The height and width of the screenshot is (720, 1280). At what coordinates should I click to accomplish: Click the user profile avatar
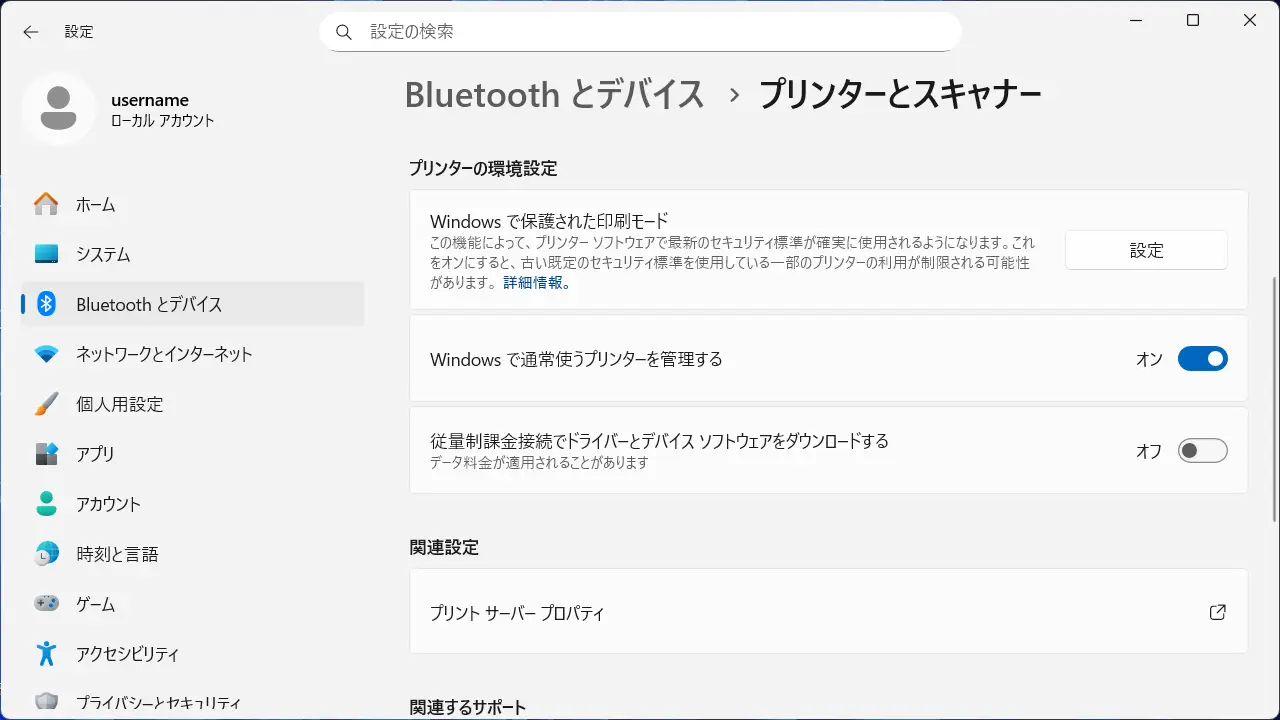click(58, 109)
